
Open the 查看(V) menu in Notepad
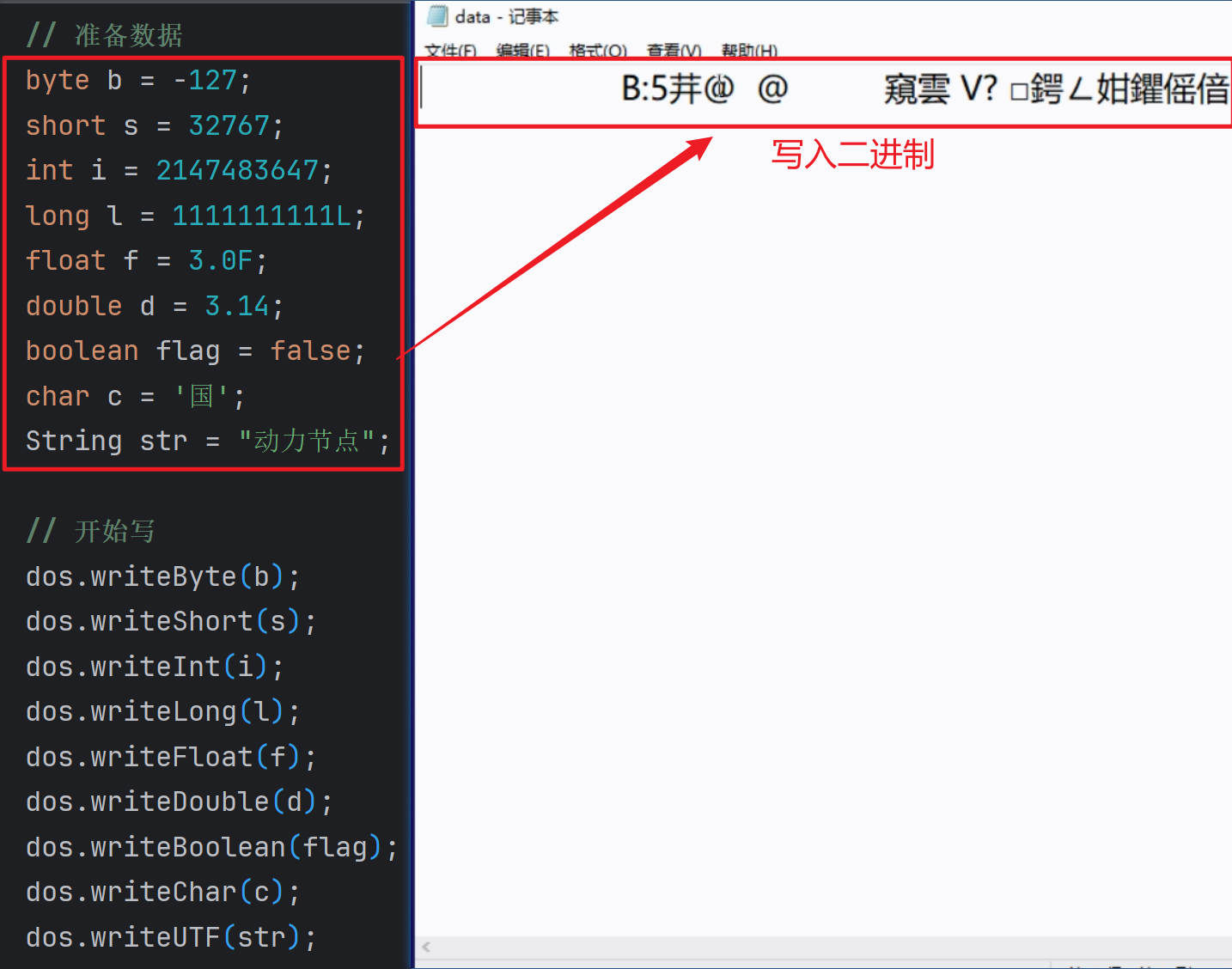coord(672,51)
